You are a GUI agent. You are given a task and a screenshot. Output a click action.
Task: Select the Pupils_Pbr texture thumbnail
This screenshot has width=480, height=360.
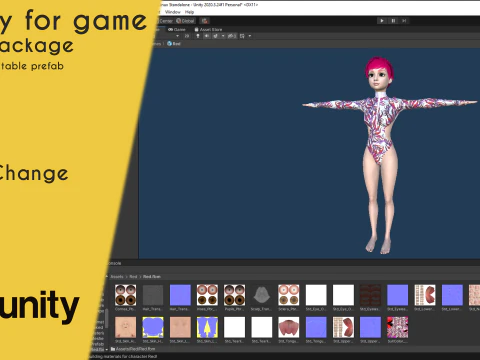point(234,295)
